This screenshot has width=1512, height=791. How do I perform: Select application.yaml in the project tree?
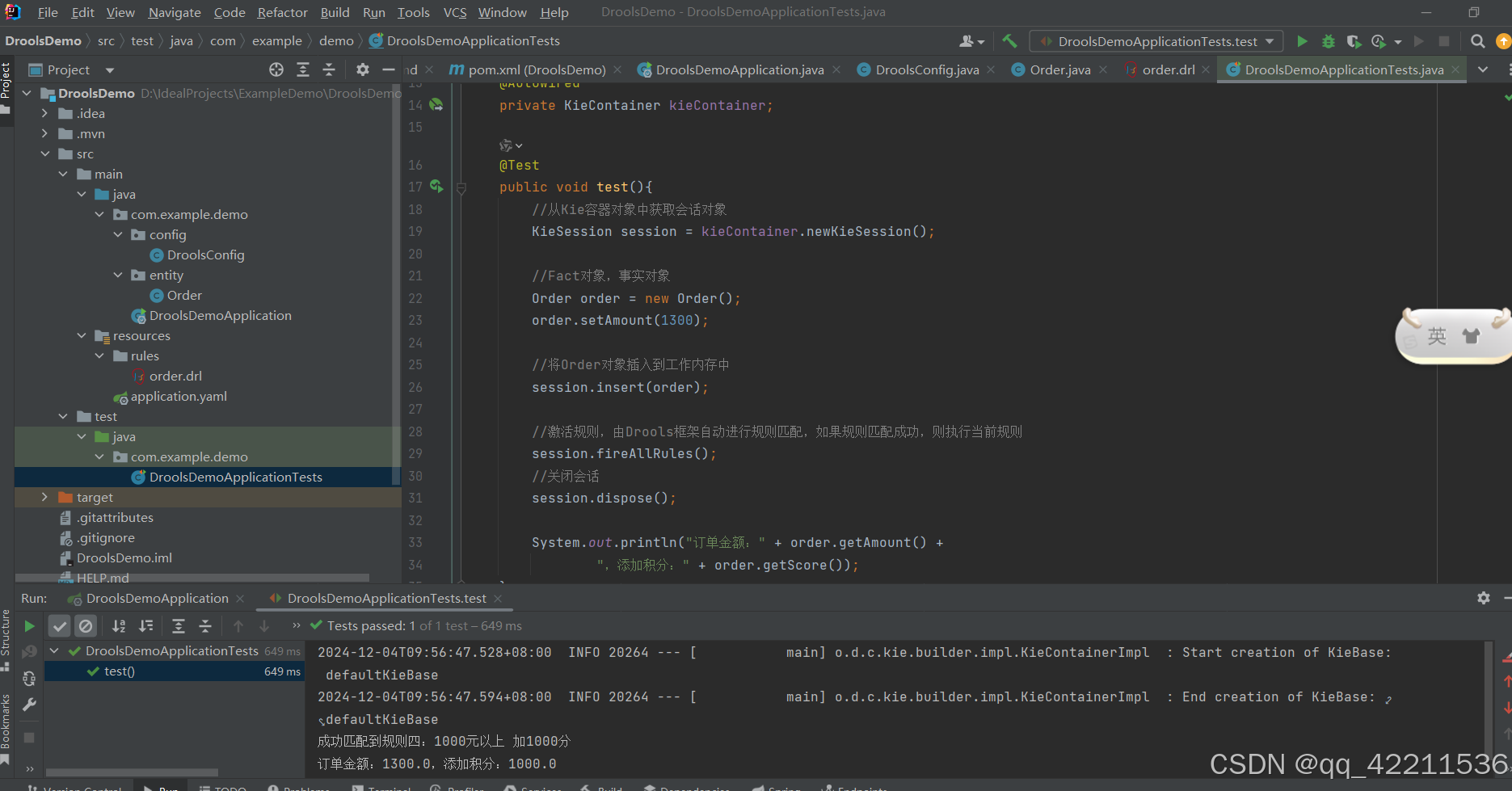tap(179, 397)
